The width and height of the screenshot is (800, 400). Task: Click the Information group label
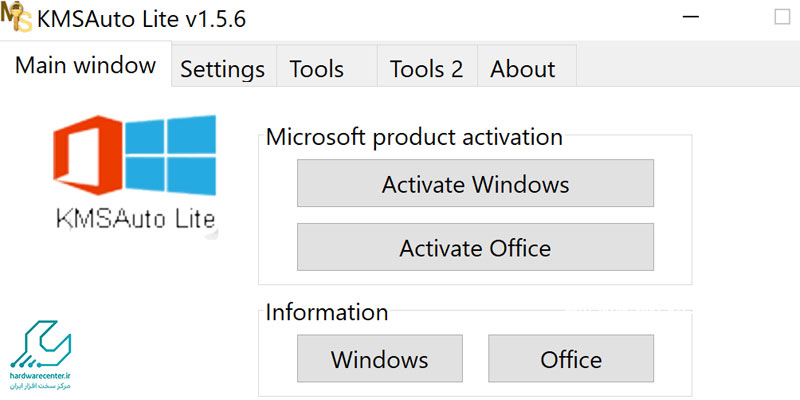tap(325, 312)
